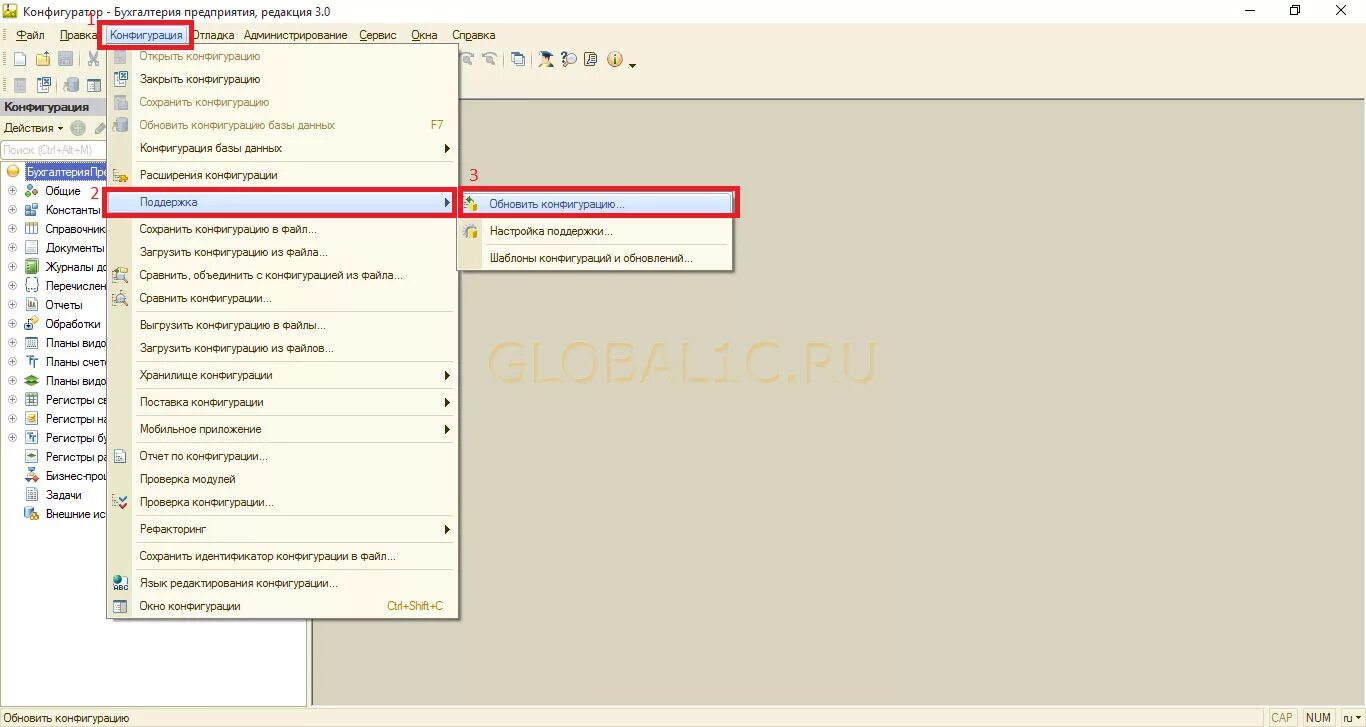Click the Справочники table tree icon
The image size is (1366, 727).
pos(32,229)
